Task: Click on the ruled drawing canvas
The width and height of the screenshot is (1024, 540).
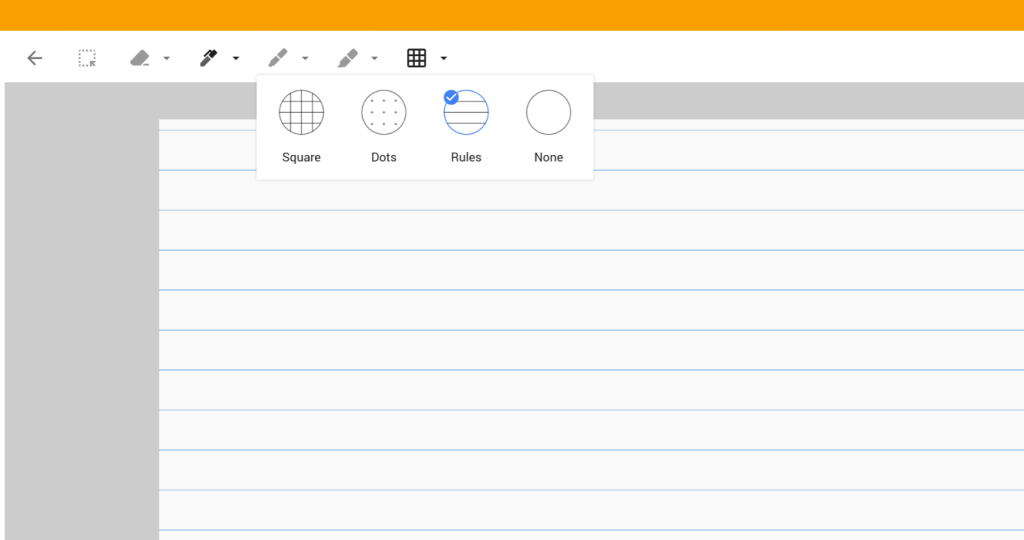Action: [590, 350]
